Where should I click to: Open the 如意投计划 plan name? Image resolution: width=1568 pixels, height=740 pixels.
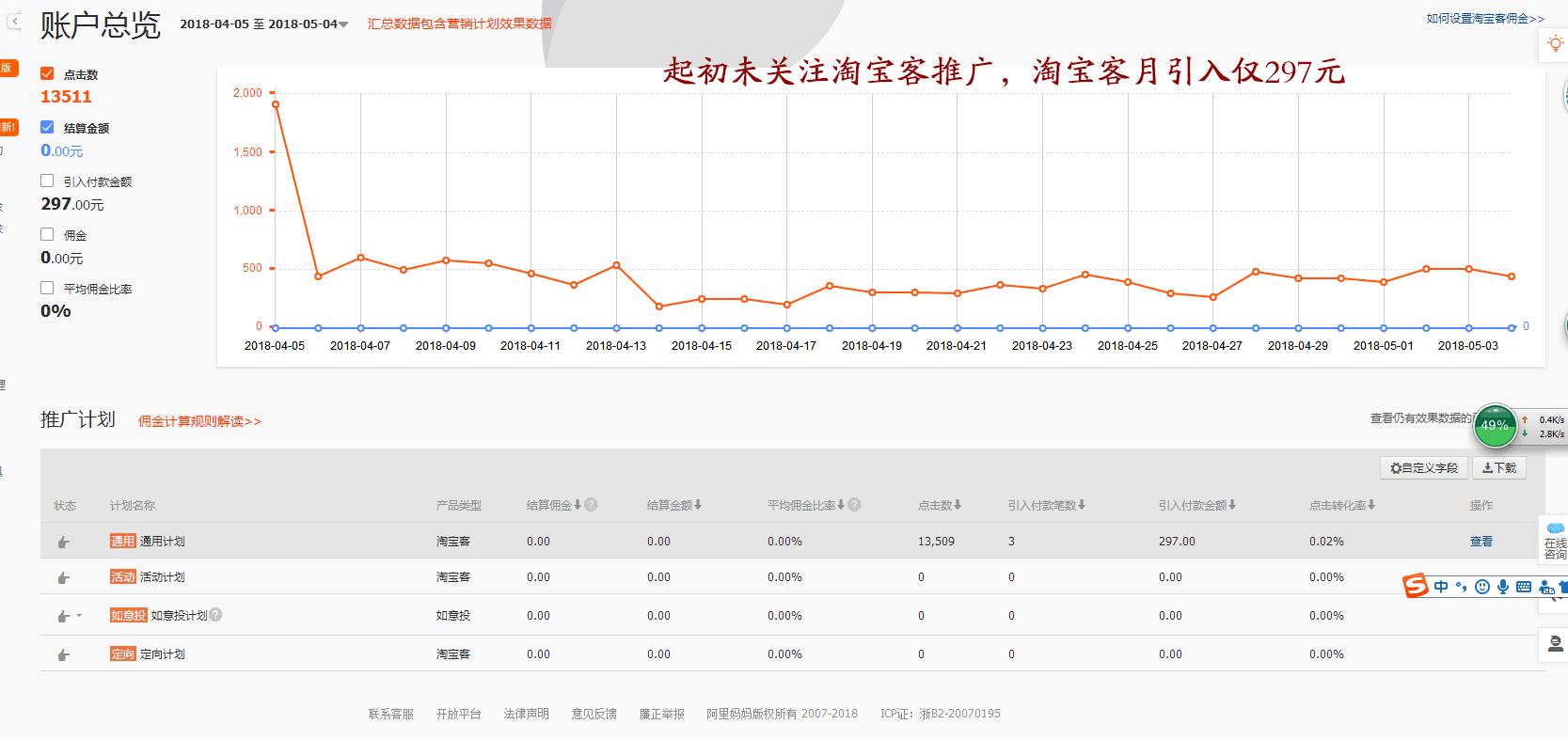pos(179,616)
